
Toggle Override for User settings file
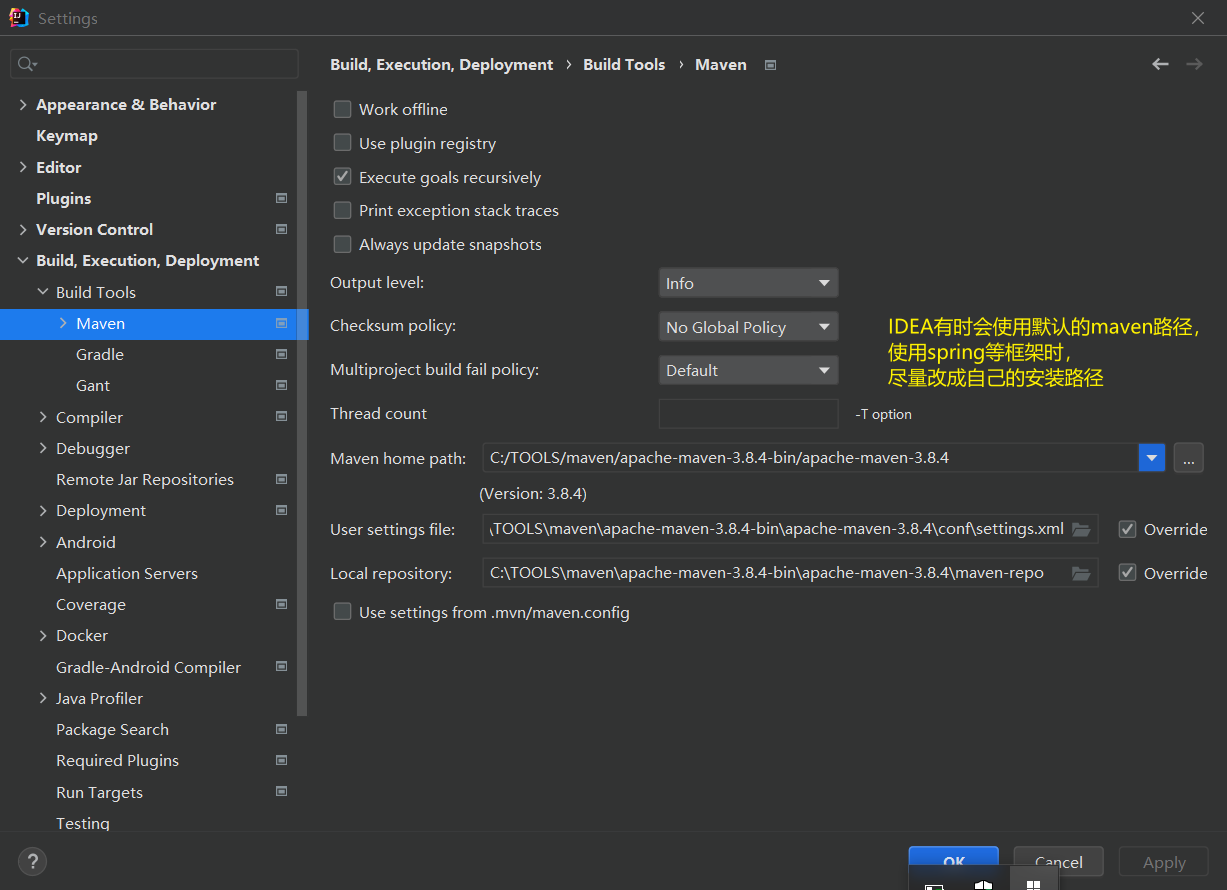coord(1127,529)
